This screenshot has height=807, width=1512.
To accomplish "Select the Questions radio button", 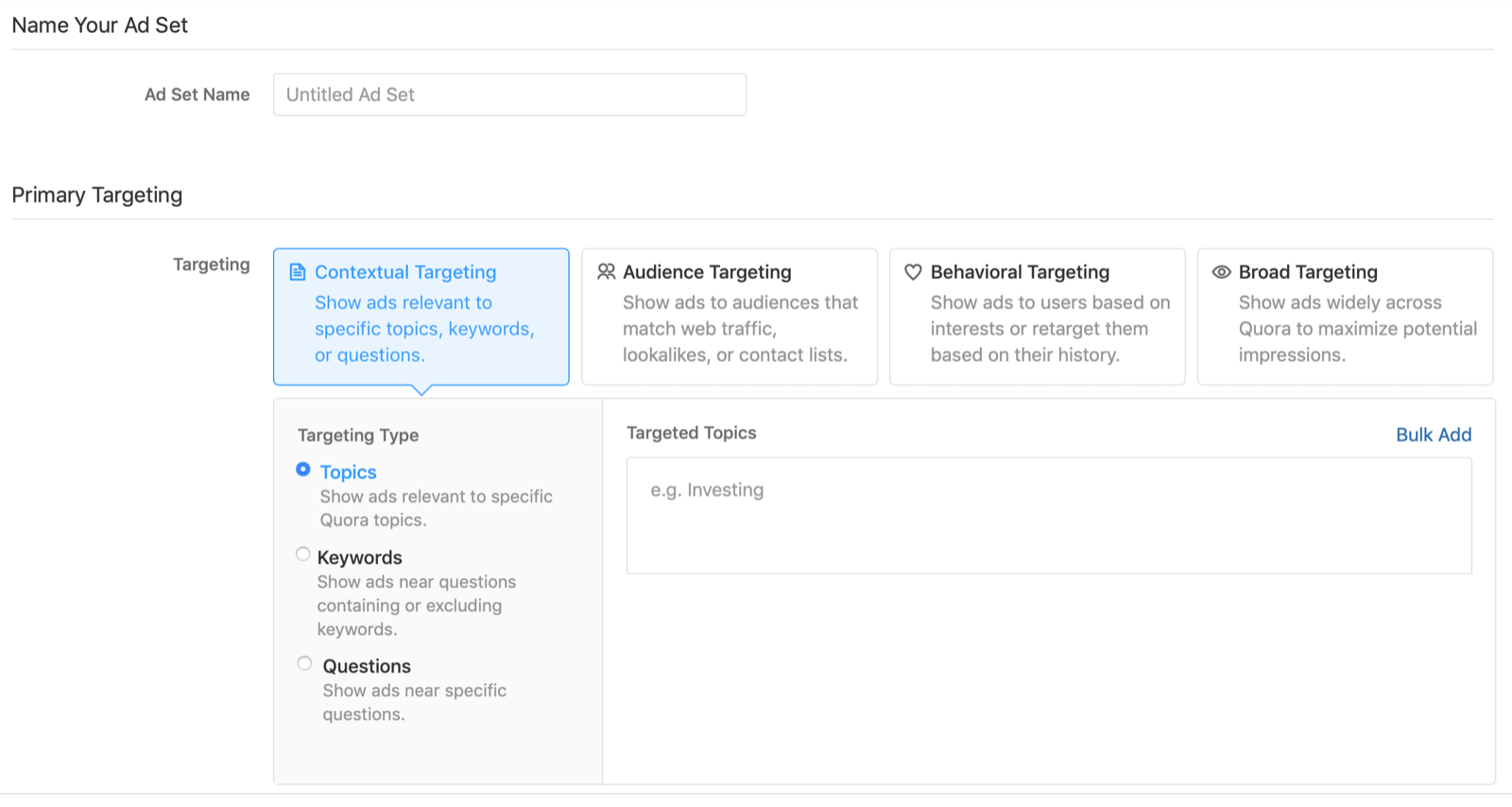I will click(304, 663).
